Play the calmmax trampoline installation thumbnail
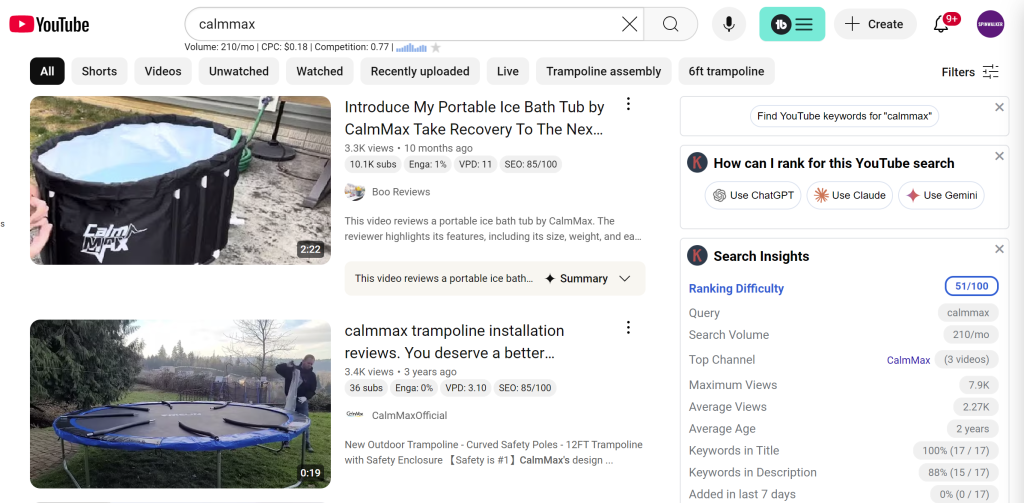This screenshot has width=1024, height=503. coord(180,403)
